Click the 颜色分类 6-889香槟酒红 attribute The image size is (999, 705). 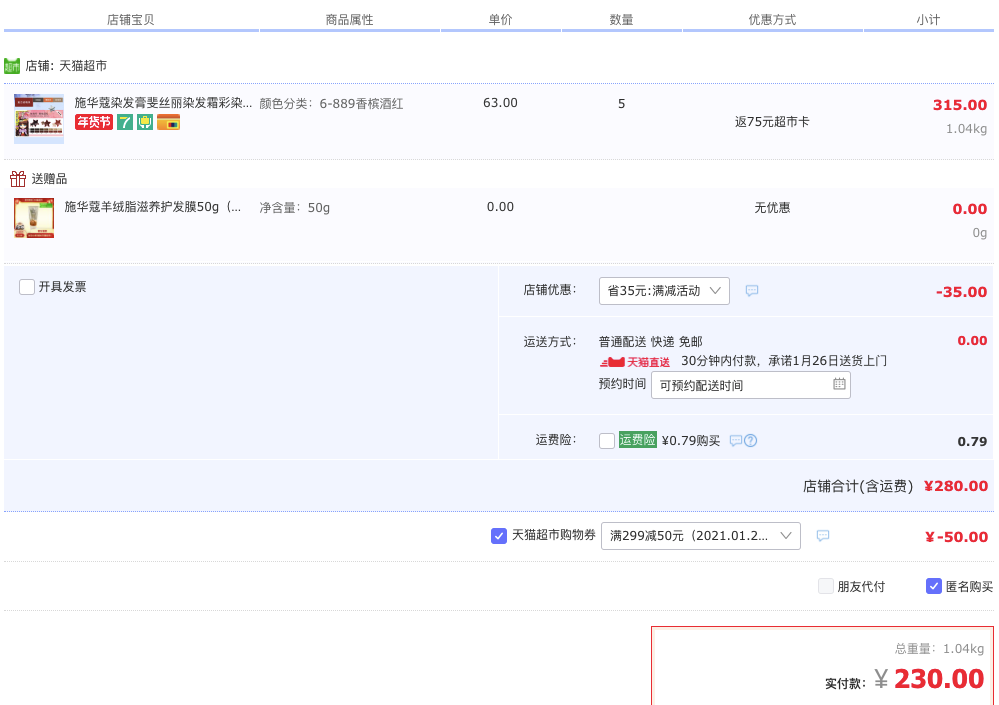331,104
